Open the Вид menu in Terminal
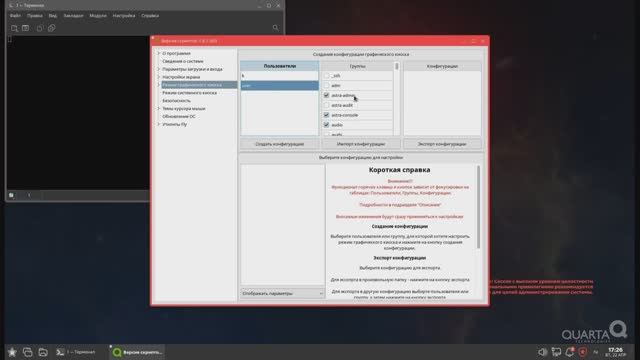The image size is (640, 360). (x=53, y=16)
